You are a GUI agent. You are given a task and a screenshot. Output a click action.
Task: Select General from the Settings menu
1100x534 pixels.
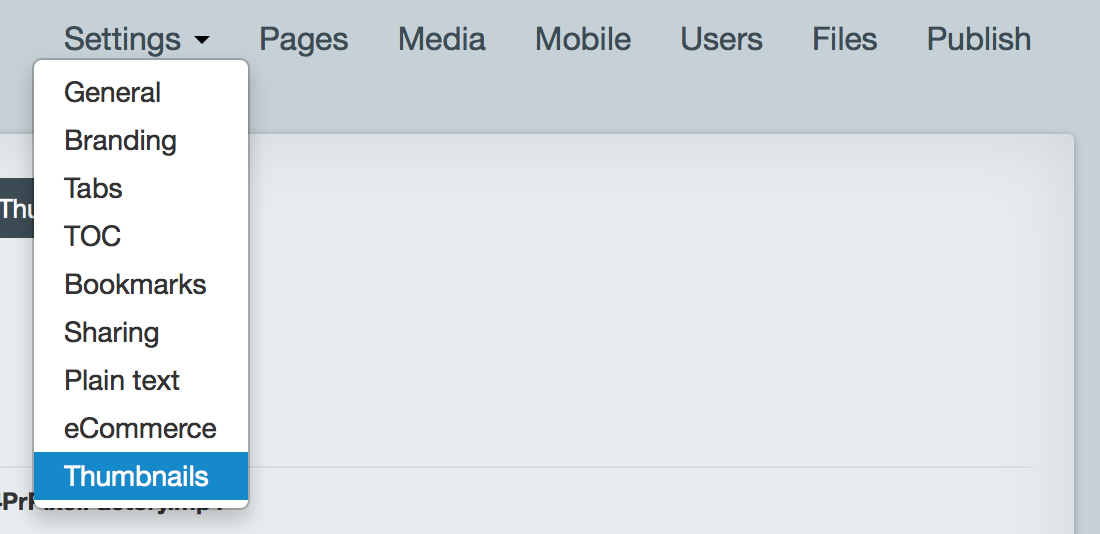tap(141, 93)
